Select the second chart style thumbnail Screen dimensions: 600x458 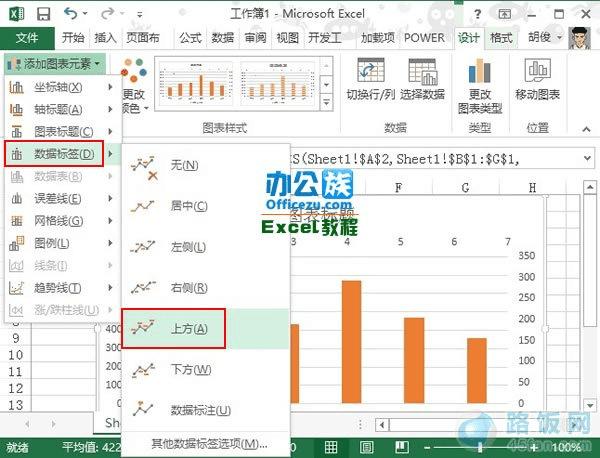click(x=278, y=83)
